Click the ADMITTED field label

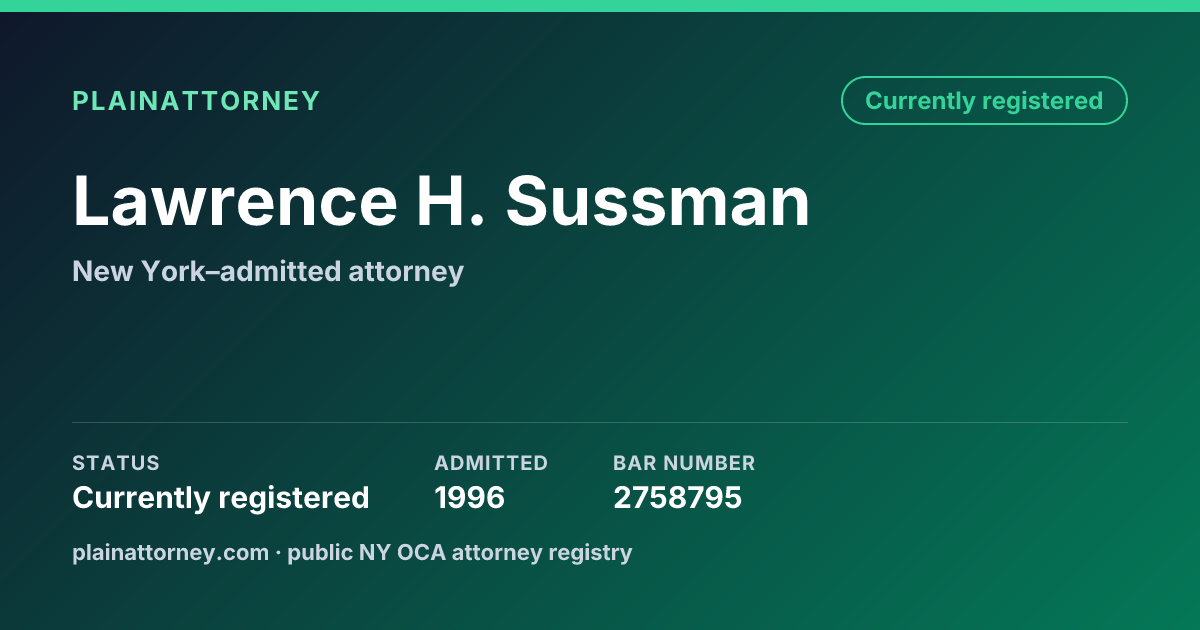[491, 463]
